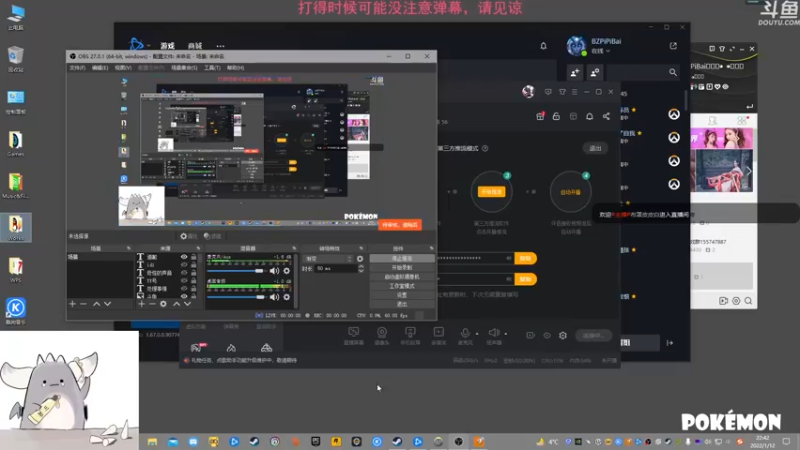Click speaker icon in Douyu bottom toolbar

pos(494,333)
